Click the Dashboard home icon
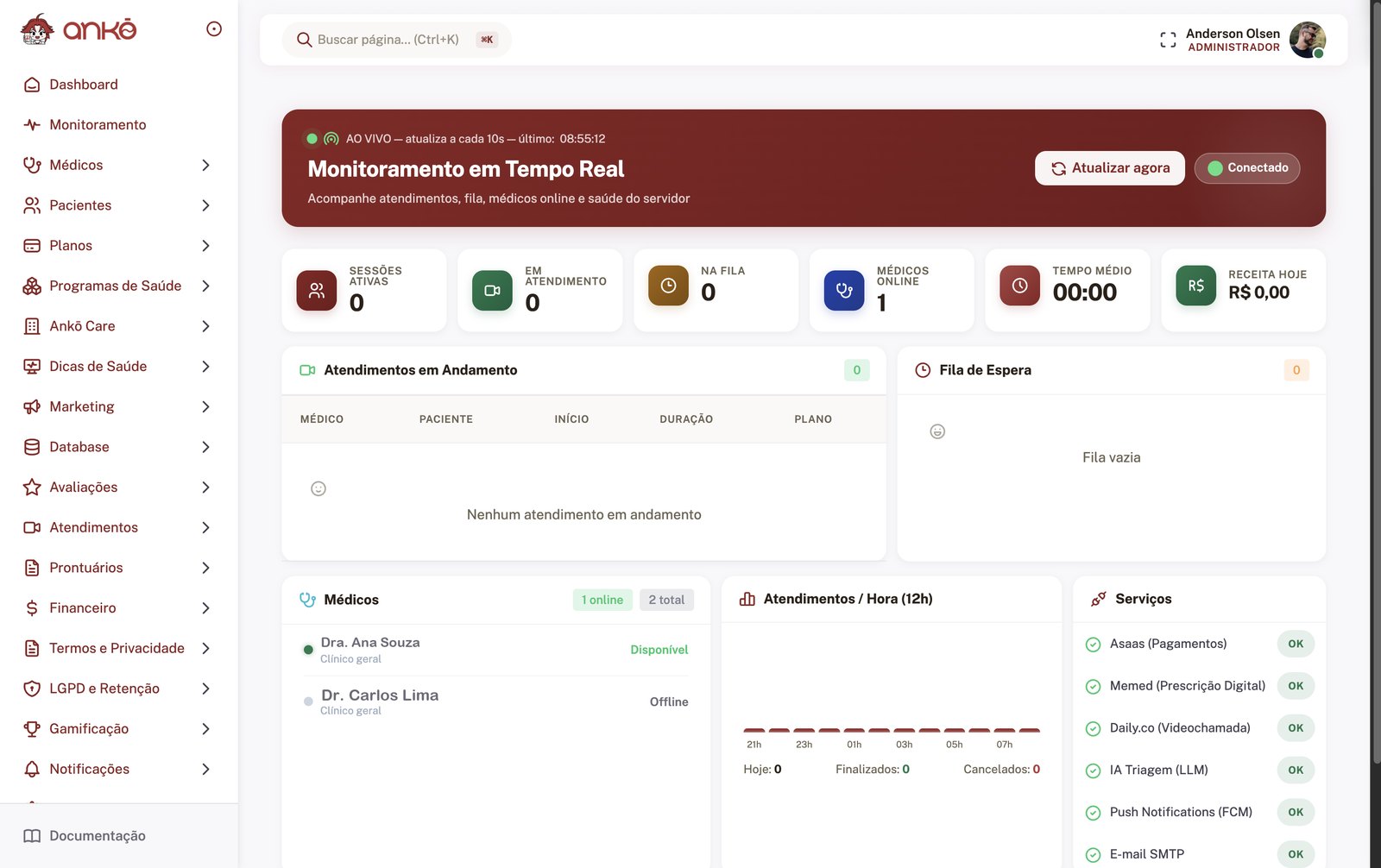Image resolution: width=1381 pixels, height=868 pixels. point(32,85)
